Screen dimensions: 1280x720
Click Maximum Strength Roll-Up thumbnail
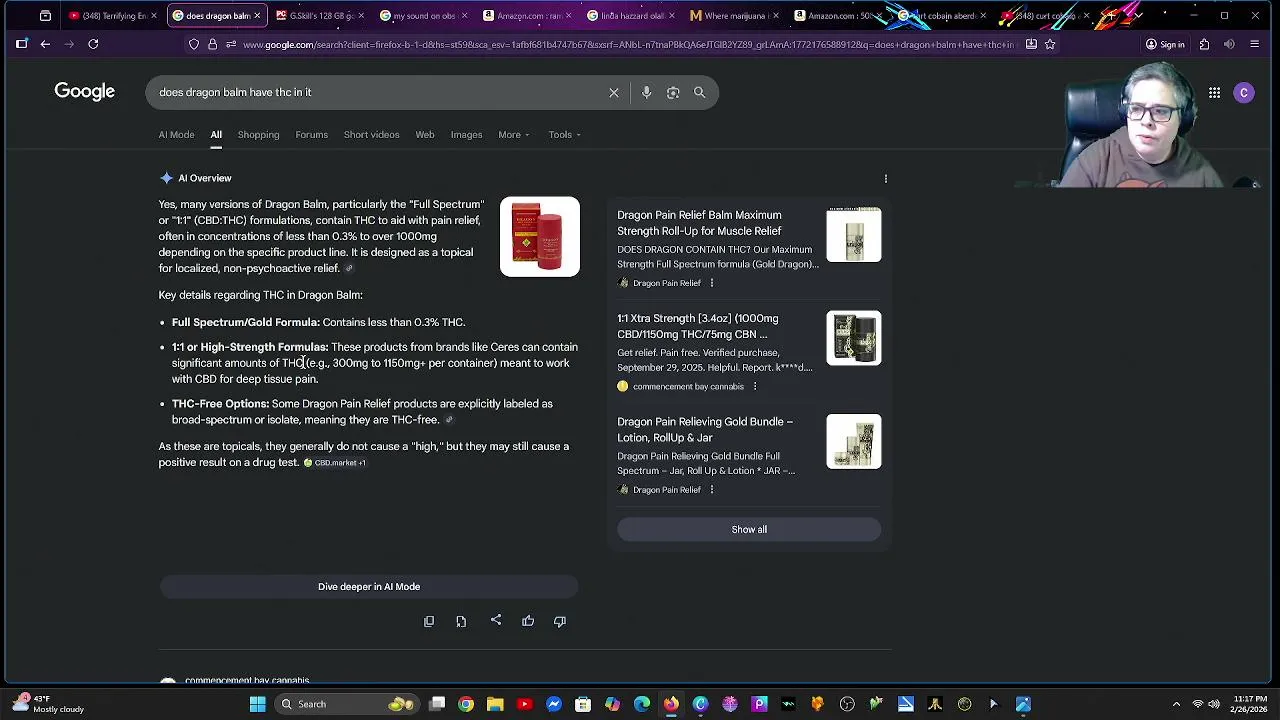pyautogui.click(x=854, y=235)
